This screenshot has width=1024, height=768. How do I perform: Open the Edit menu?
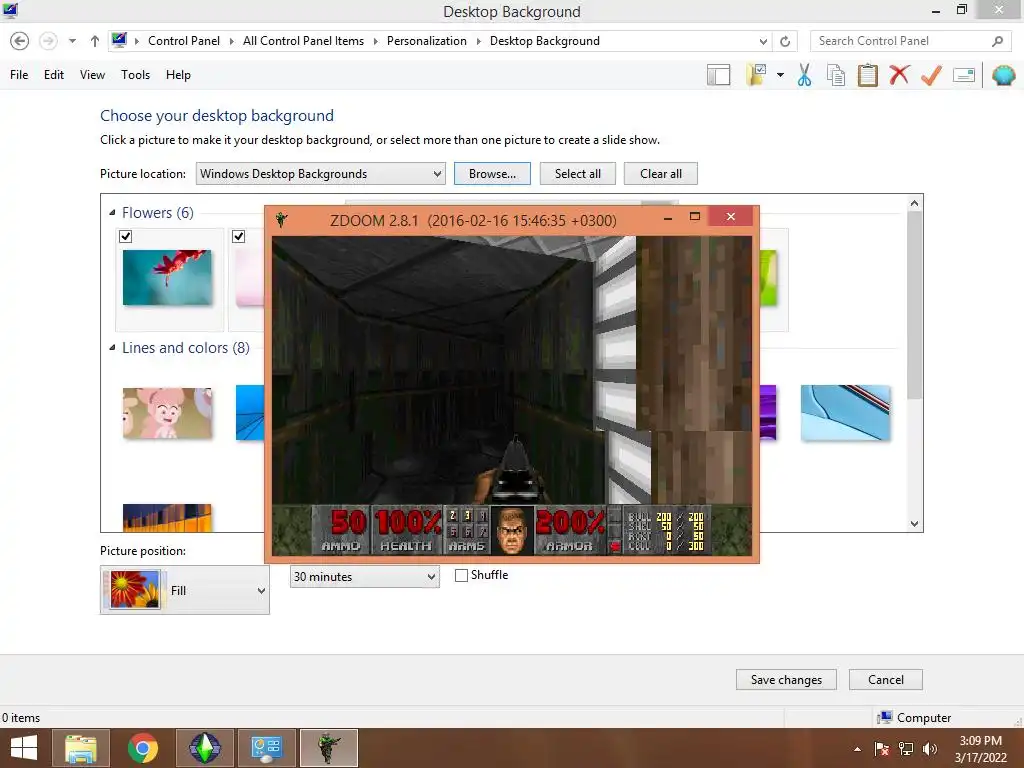[x=54, y=74]
